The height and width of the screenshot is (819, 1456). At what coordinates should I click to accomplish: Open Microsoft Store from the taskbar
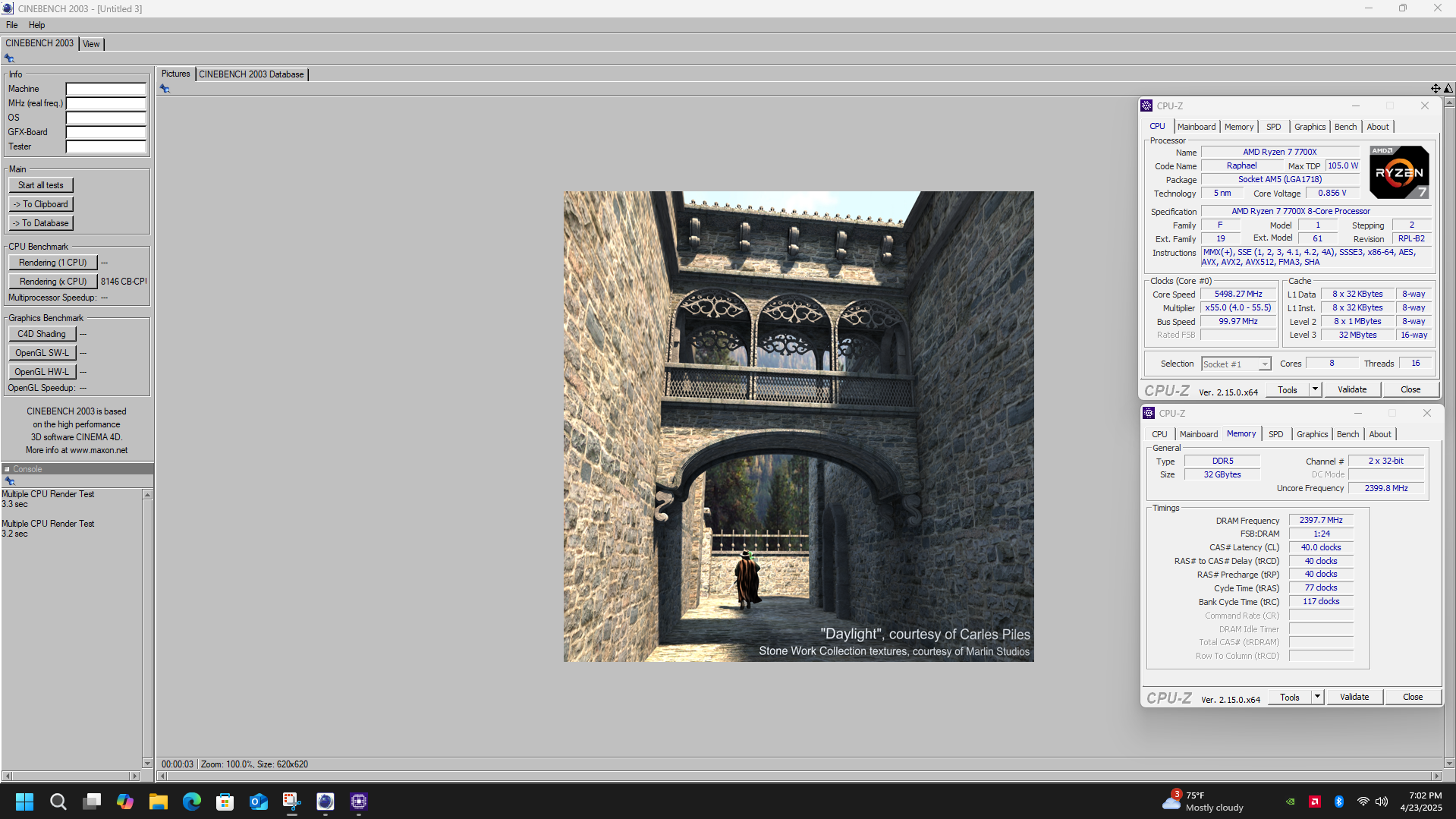click(x=225, y=802)
